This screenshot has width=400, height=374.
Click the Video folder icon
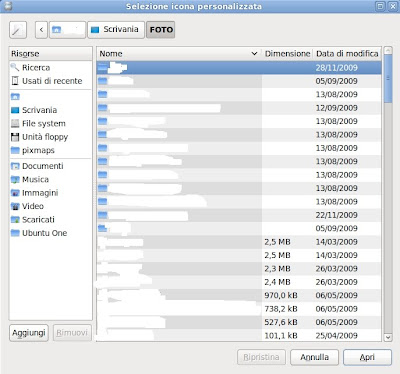click(x=15, y=206)
